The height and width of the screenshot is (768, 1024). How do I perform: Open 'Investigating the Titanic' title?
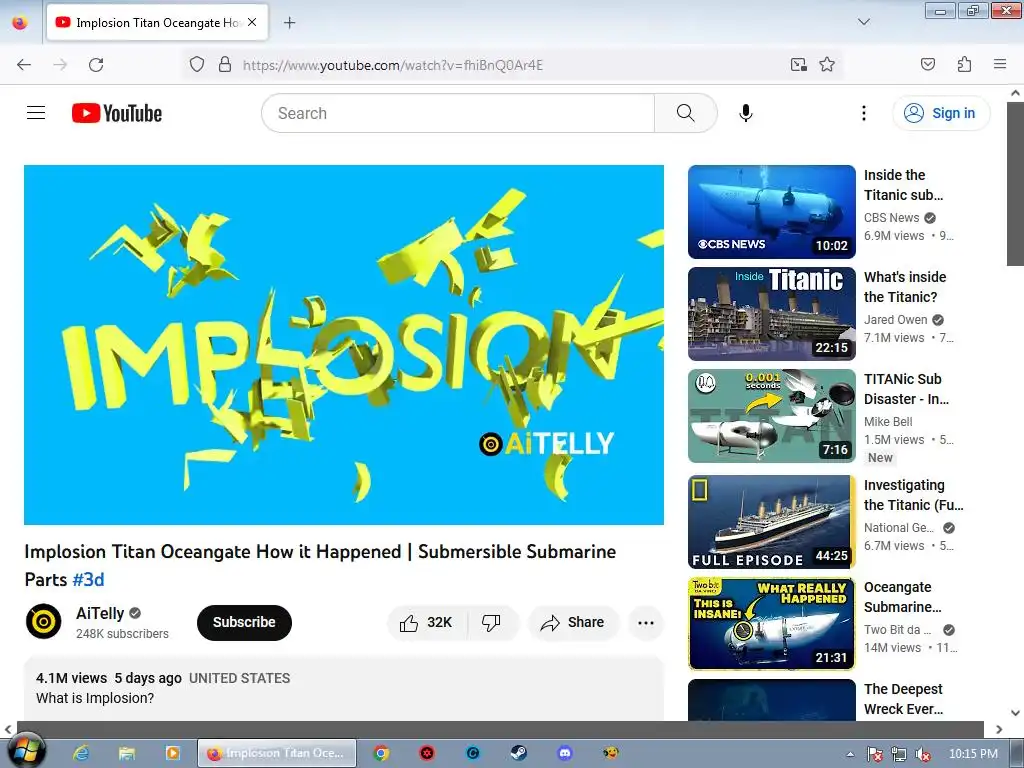pos(914,495)
